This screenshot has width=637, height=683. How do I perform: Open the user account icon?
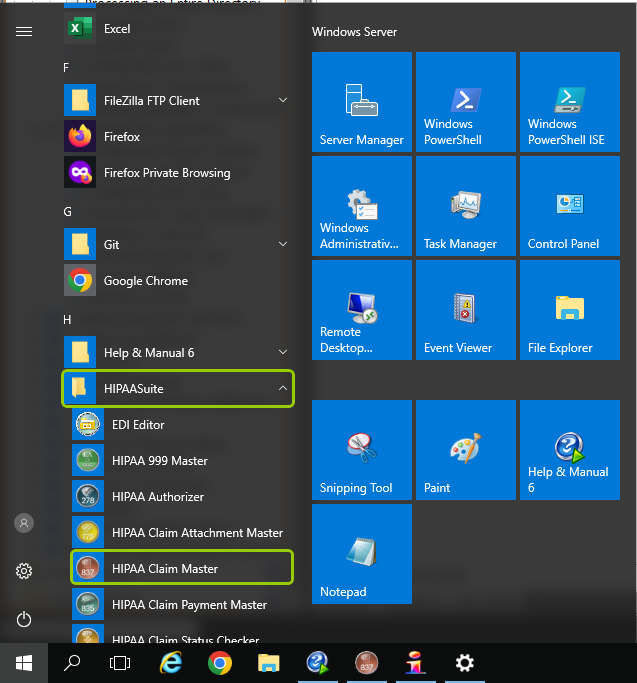click(x=24, y=523)
